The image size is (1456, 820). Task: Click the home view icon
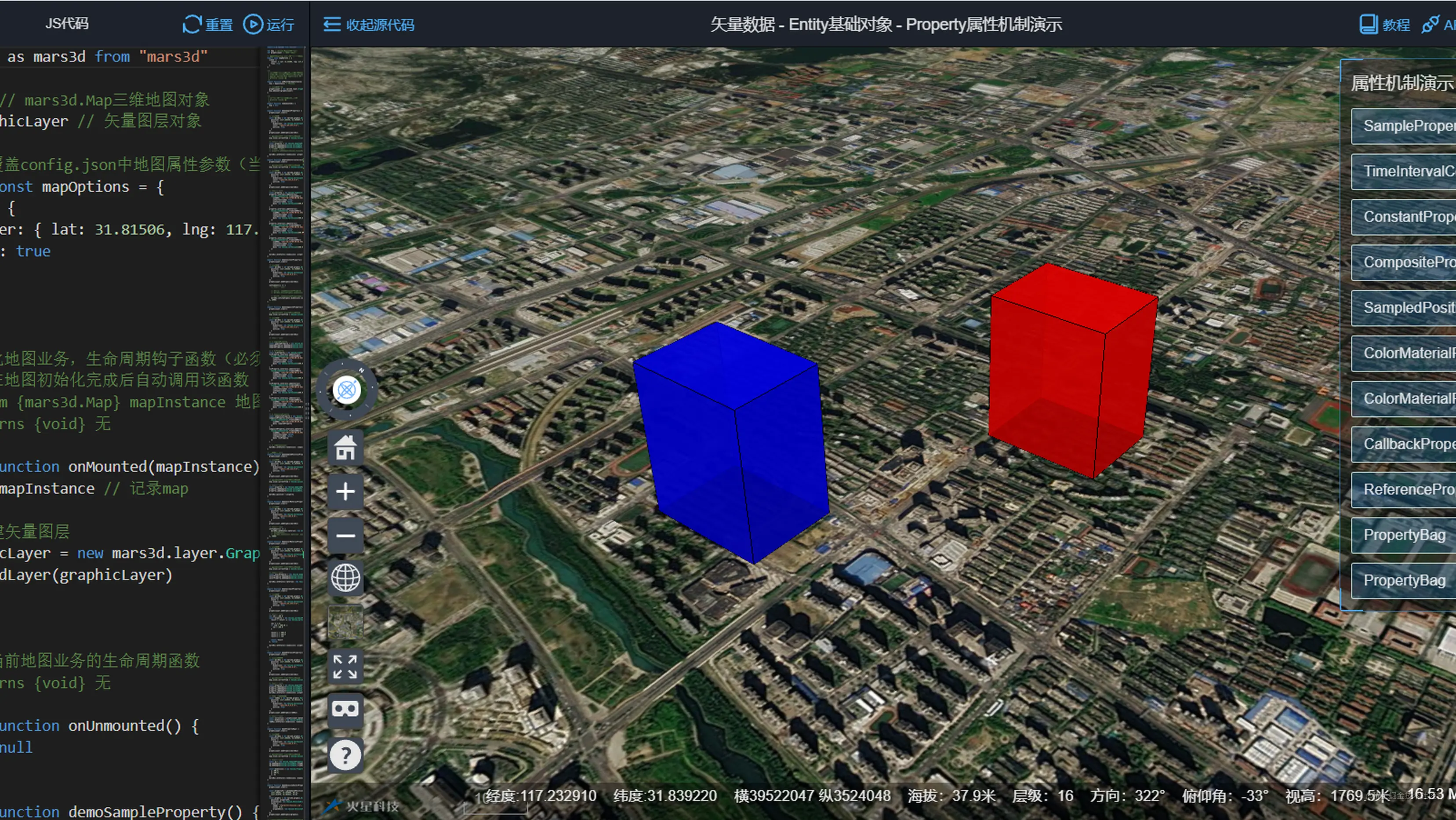pyautogui.click(x=345, y=447)
